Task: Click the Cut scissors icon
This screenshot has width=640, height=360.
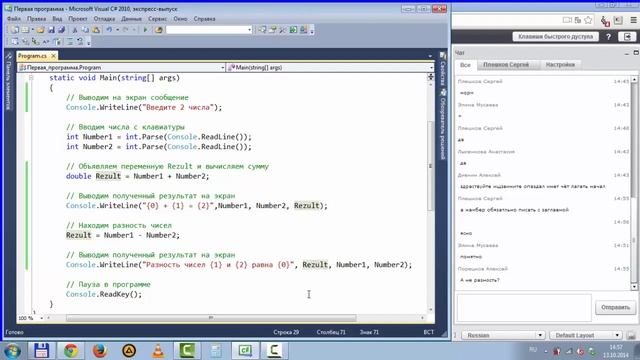Action: point(75,30)
